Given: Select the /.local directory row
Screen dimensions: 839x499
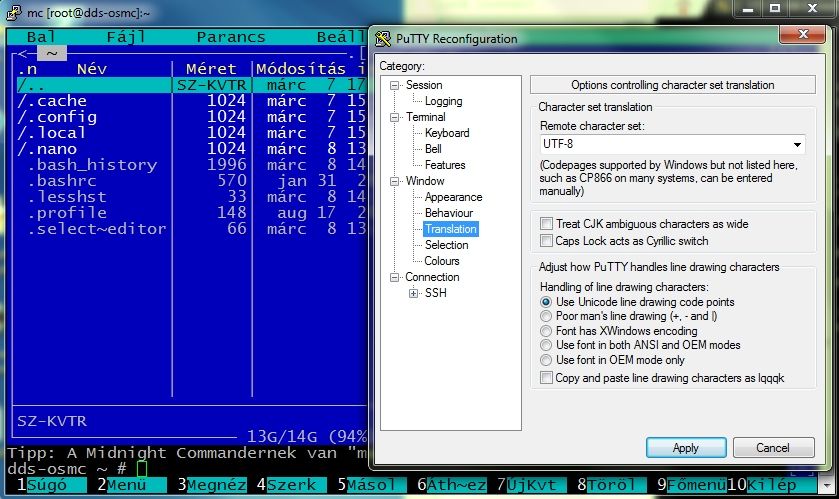Looking at the screenshot, I should click(190, 133).
